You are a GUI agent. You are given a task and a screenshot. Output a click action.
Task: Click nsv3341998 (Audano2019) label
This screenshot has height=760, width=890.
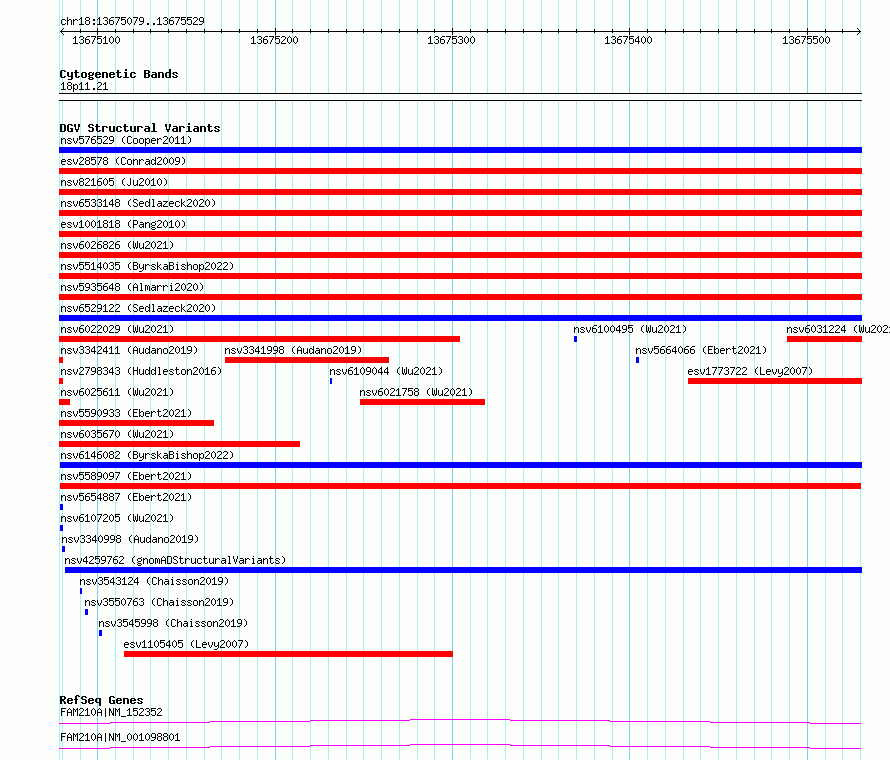pyautogui.click(x=293, y=350)
